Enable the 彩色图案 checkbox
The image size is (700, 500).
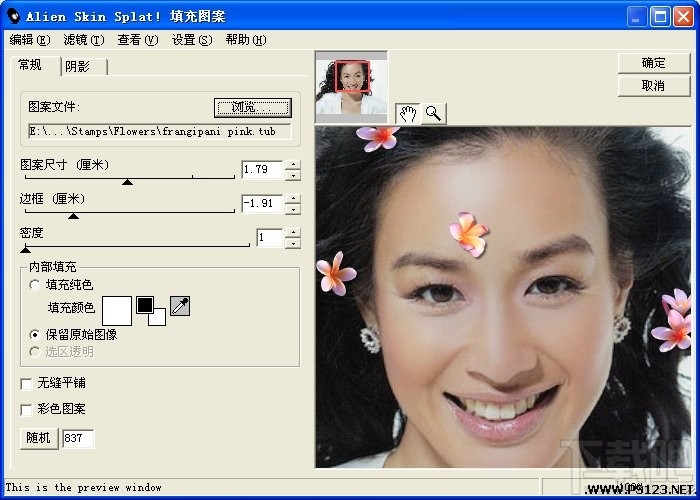point(26,409)
